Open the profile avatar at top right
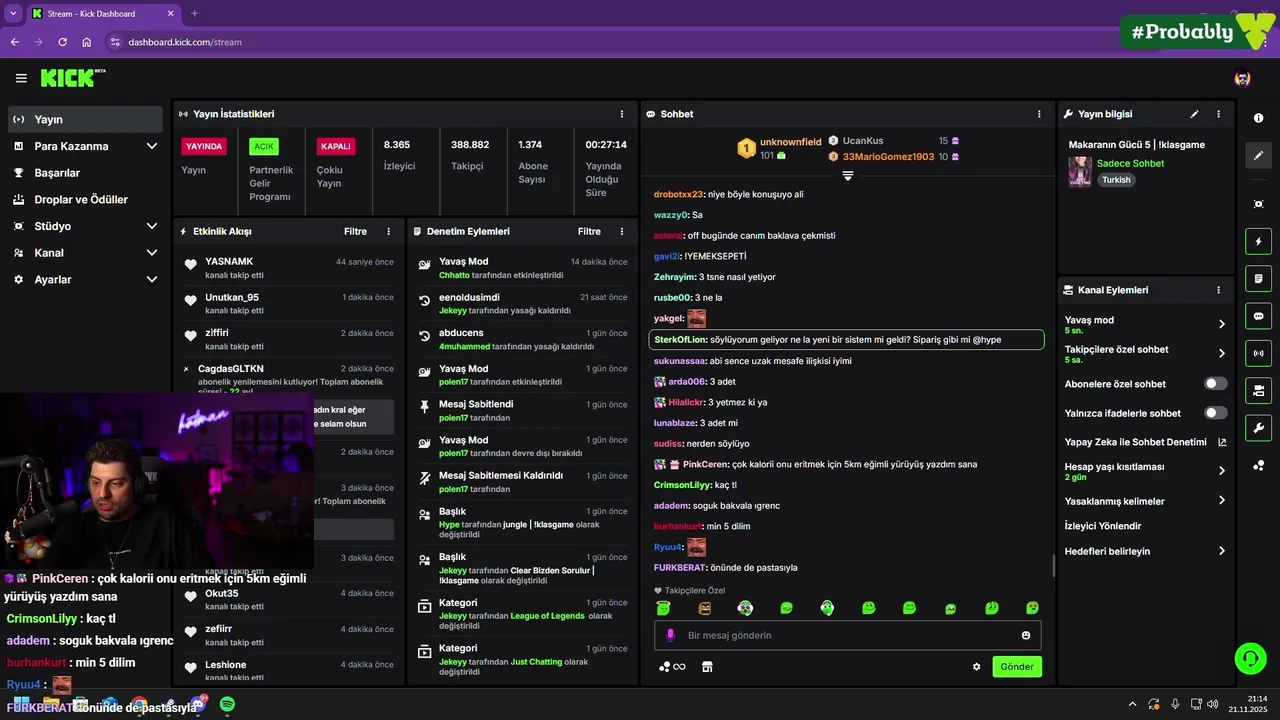 coord(1242,78)
